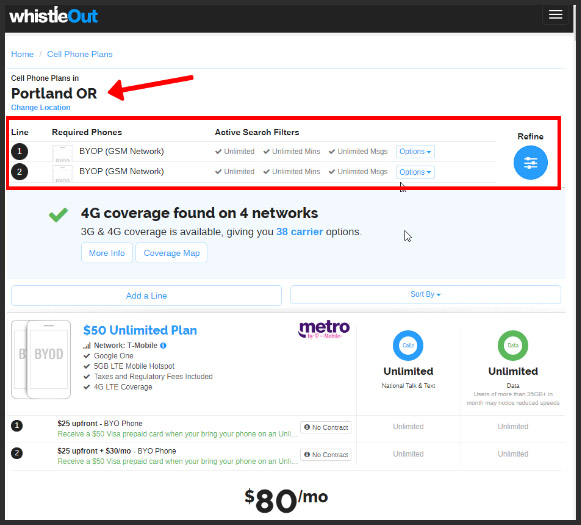Click the whistleOut logo
The height and width of the screenshot is (525, 581).
(x=54, y=16)
